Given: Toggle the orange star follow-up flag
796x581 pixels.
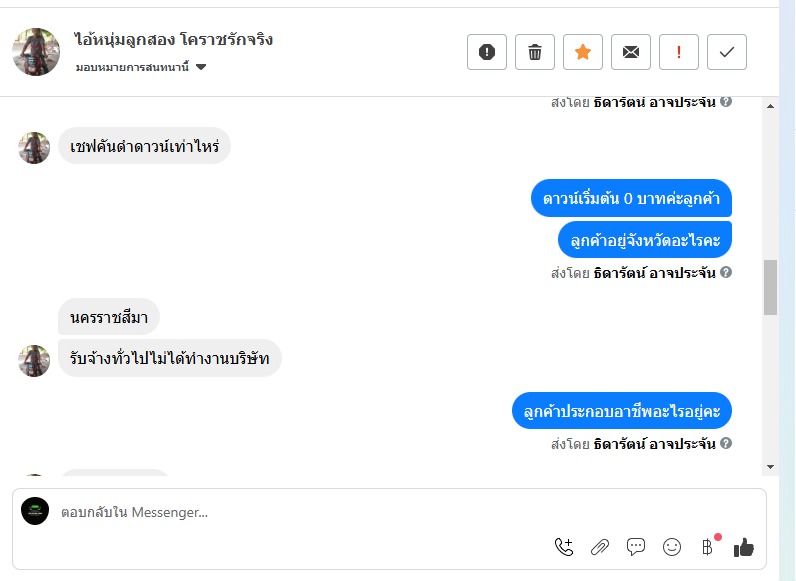Looking at the screenshot, I should [583, 52].
